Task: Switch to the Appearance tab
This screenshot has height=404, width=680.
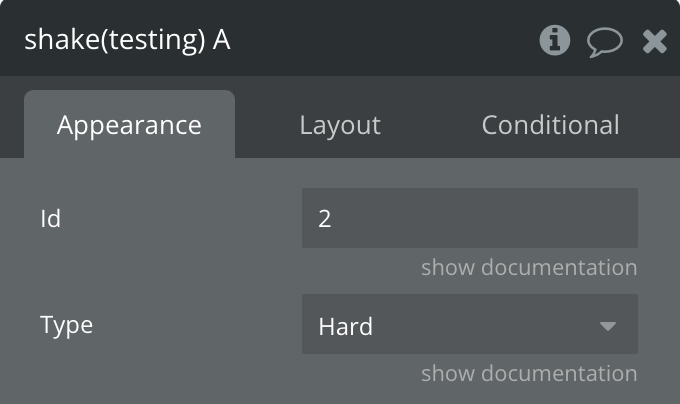Action: click(129, 125)
